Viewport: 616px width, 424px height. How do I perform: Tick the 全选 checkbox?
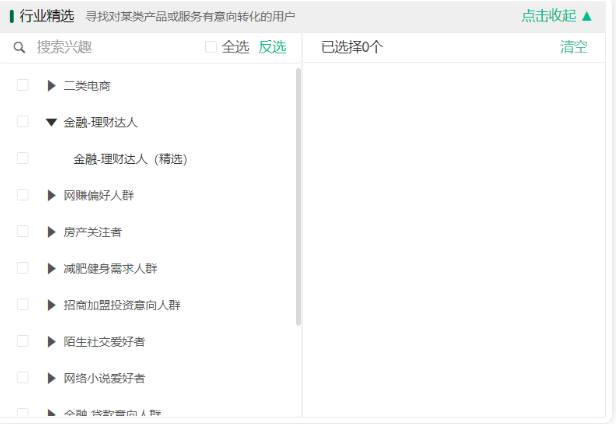(211, 47)
